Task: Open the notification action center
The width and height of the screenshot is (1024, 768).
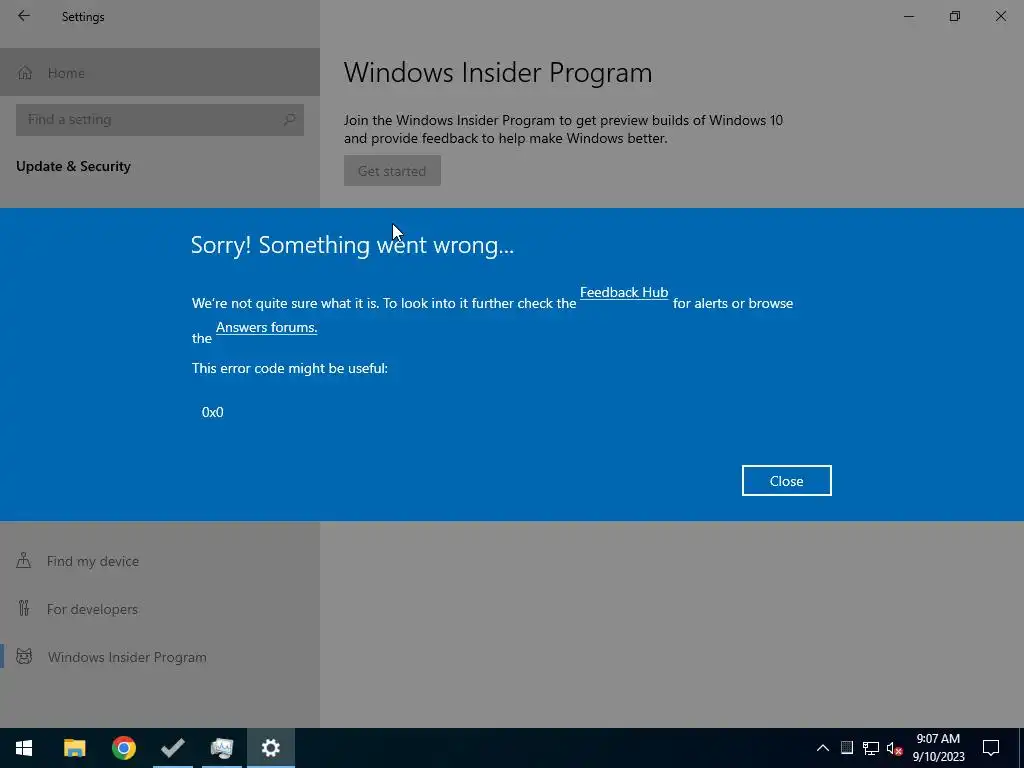Action: click(991, 748)
